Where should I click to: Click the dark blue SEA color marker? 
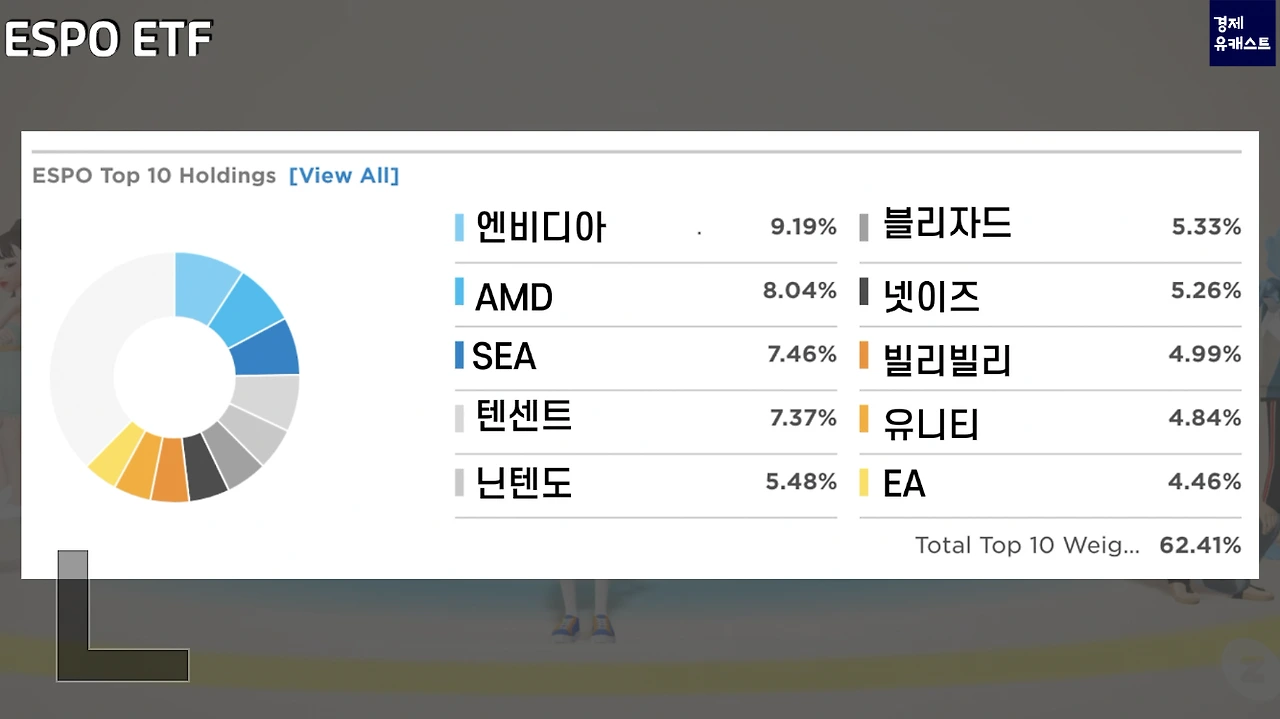click(459, 355)
